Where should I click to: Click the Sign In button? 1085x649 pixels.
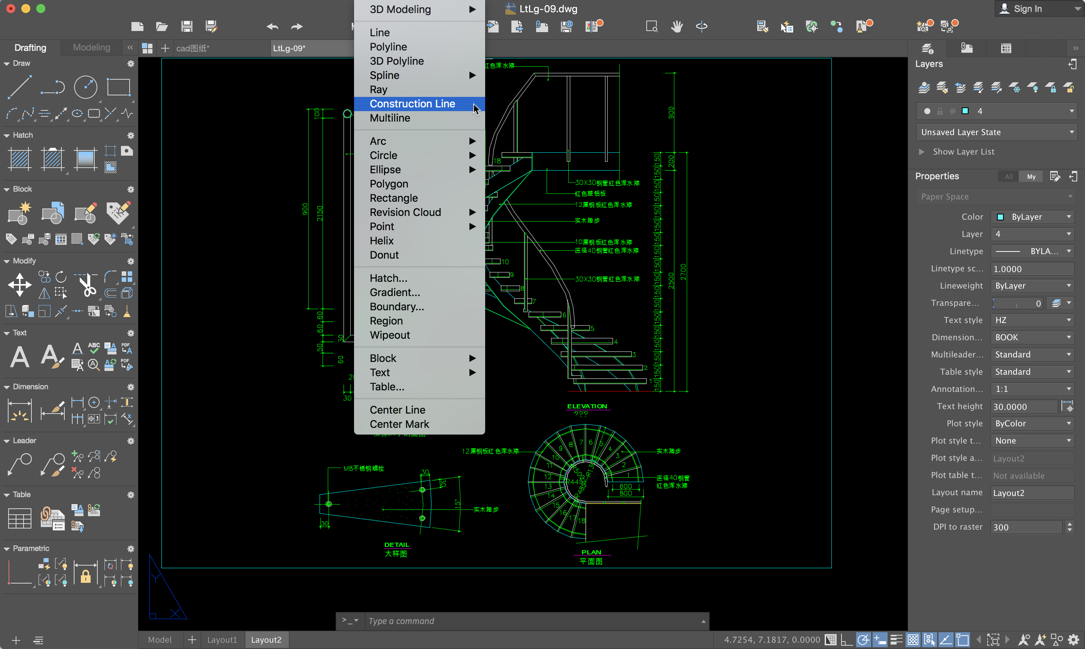point(1030,10)
